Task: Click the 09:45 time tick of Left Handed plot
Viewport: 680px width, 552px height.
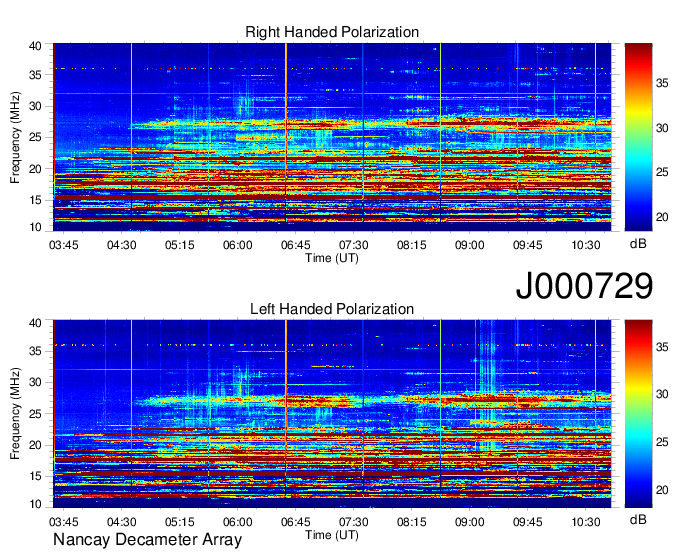Action: (x=528, y=522)
